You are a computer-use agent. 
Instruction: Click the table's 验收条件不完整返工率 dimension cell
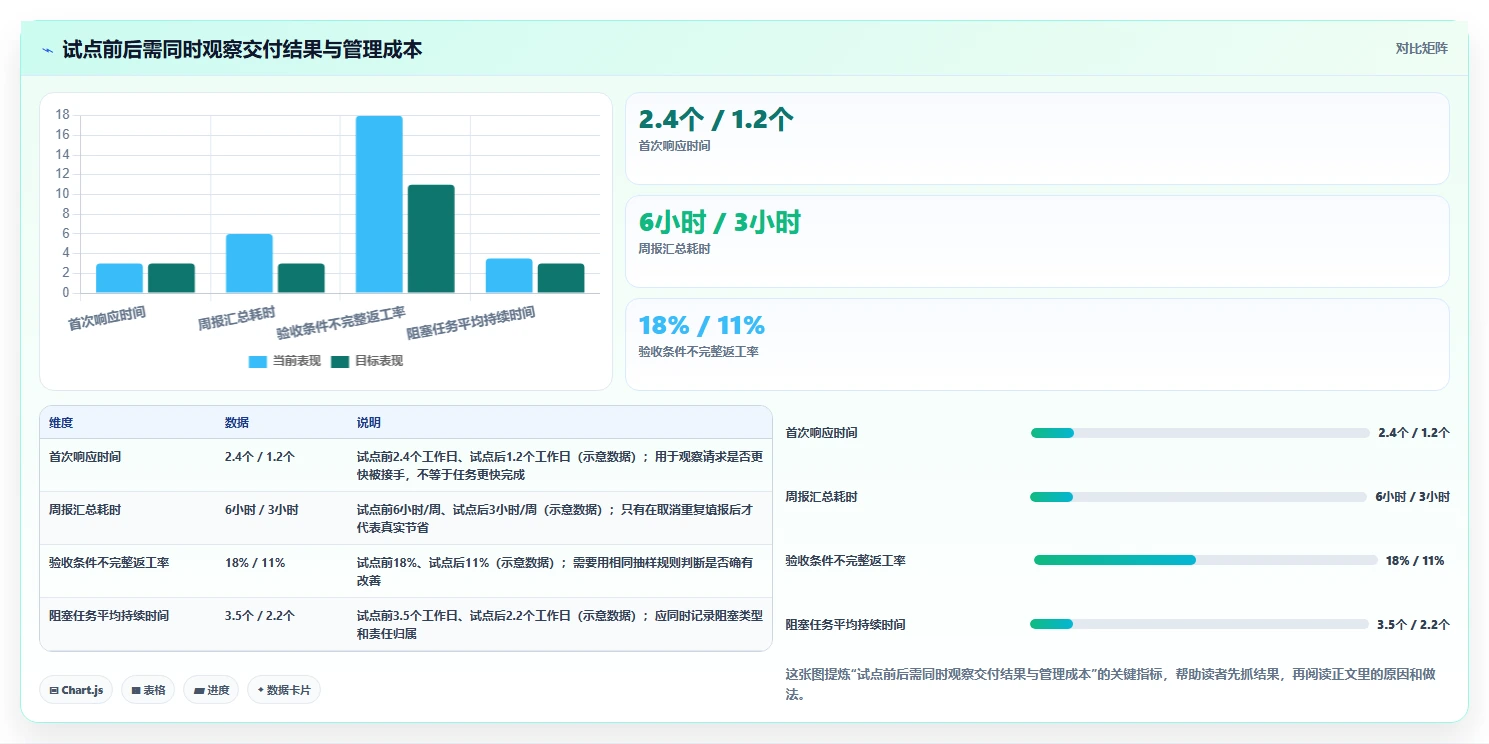point(109,563)
